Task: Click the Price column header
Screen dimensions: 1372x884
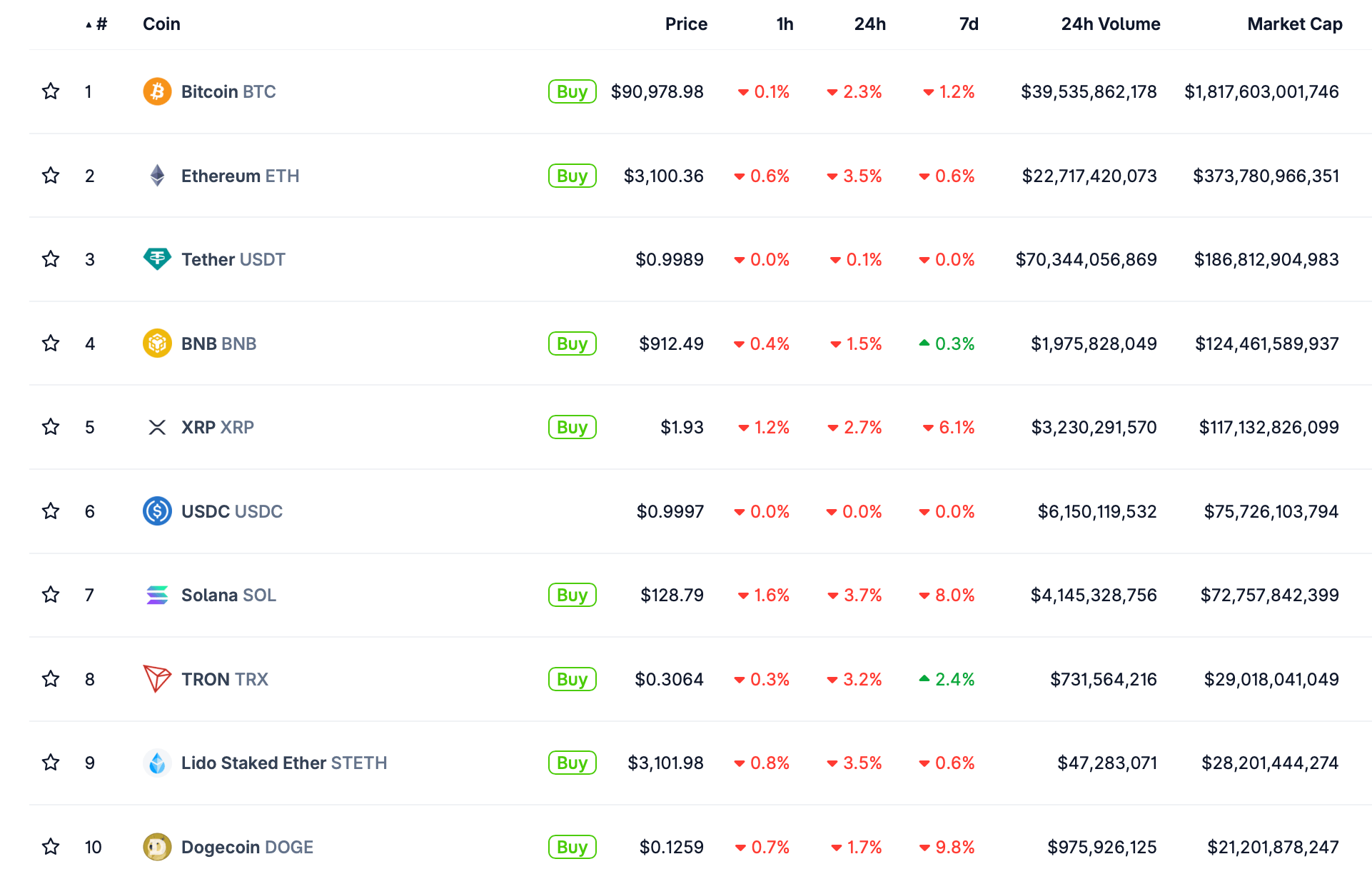Action: tap(686, 24)
